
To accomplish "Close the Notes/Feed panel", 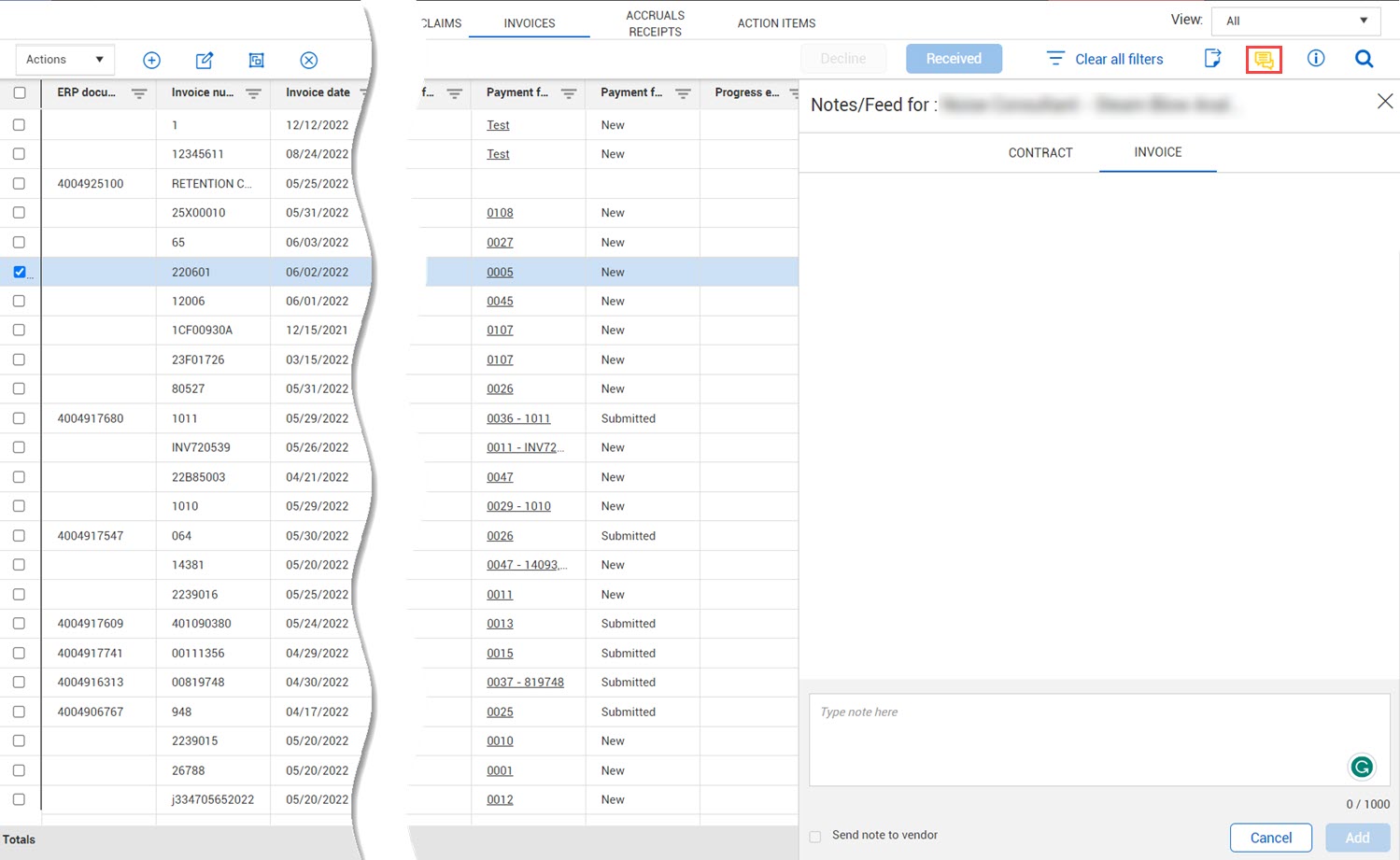I will pos(1384,101).
